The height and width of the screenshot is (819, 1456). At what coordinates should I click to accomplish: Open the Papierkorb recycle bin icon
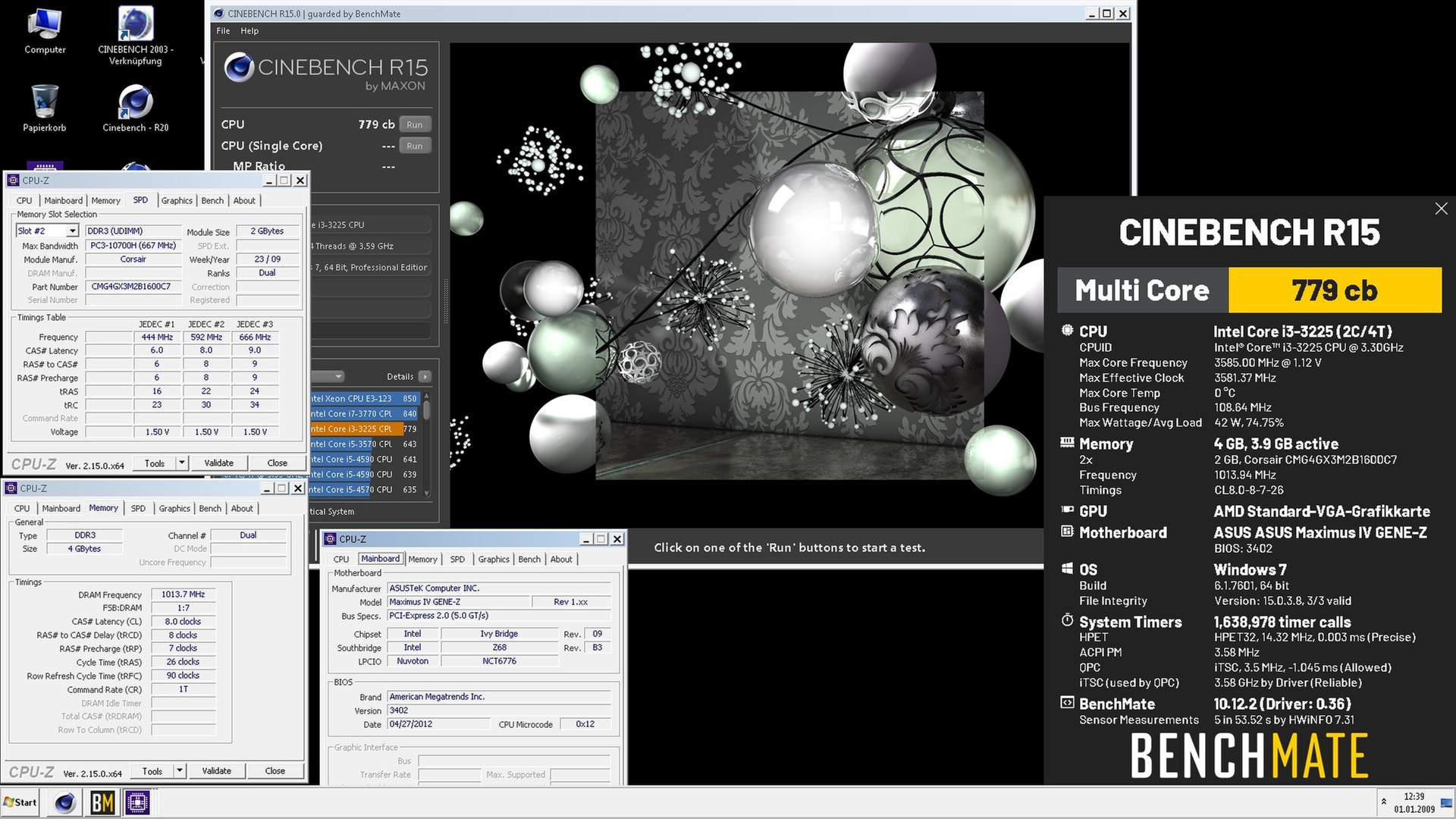coord(45,108)
